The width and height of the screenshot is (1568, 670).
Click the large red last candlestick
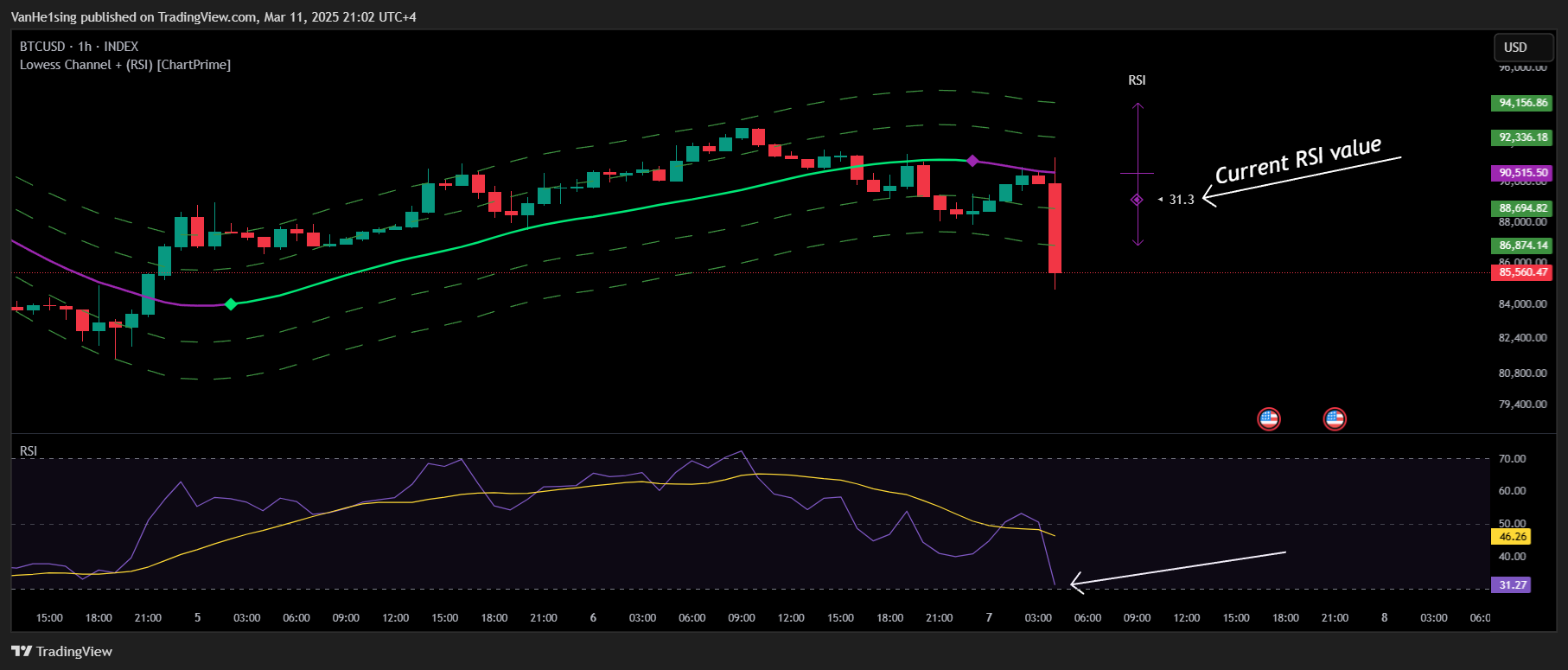(x=1055, y=227)
